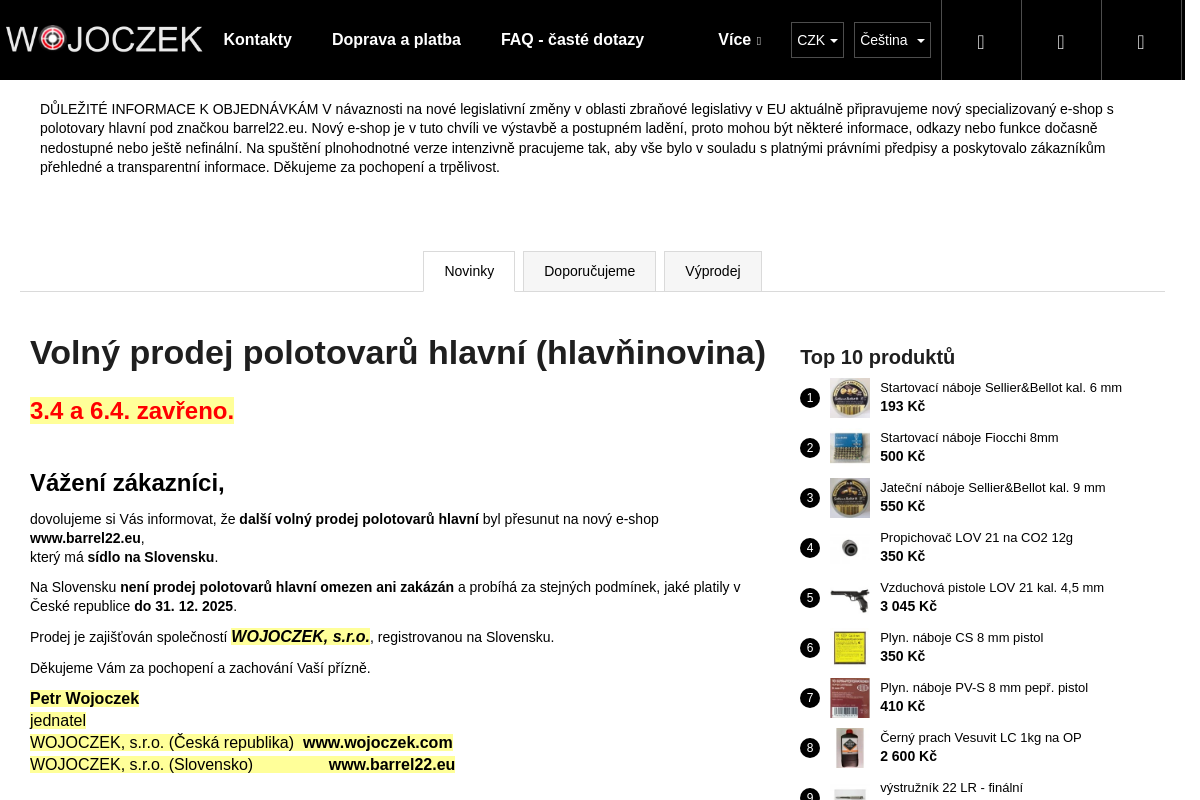Open the CZK currency dropdown
This screenshot has height=800, width=1200.
click(817, 40)
